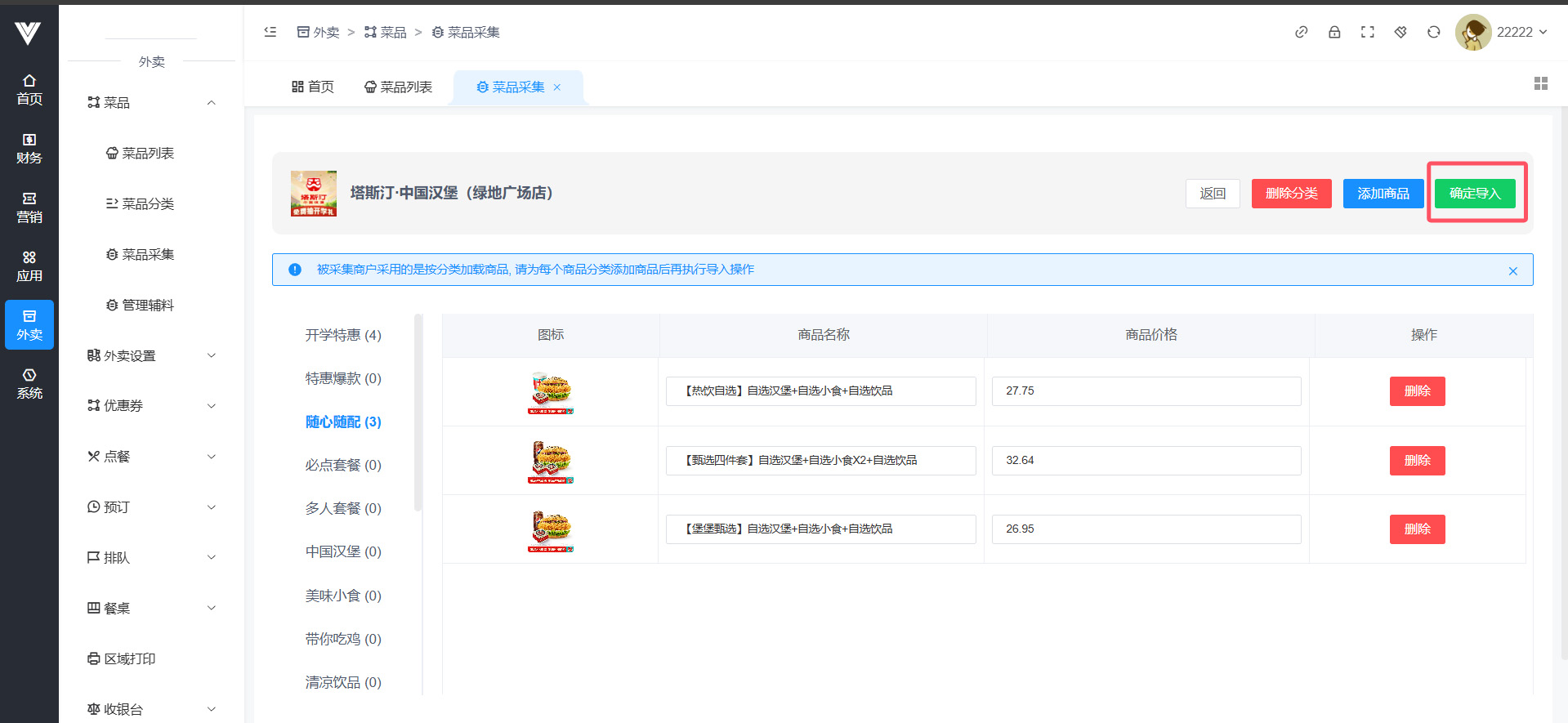Click the lock screen icon
This screenshot has width=1568, height=723.
pos(1334,32)
